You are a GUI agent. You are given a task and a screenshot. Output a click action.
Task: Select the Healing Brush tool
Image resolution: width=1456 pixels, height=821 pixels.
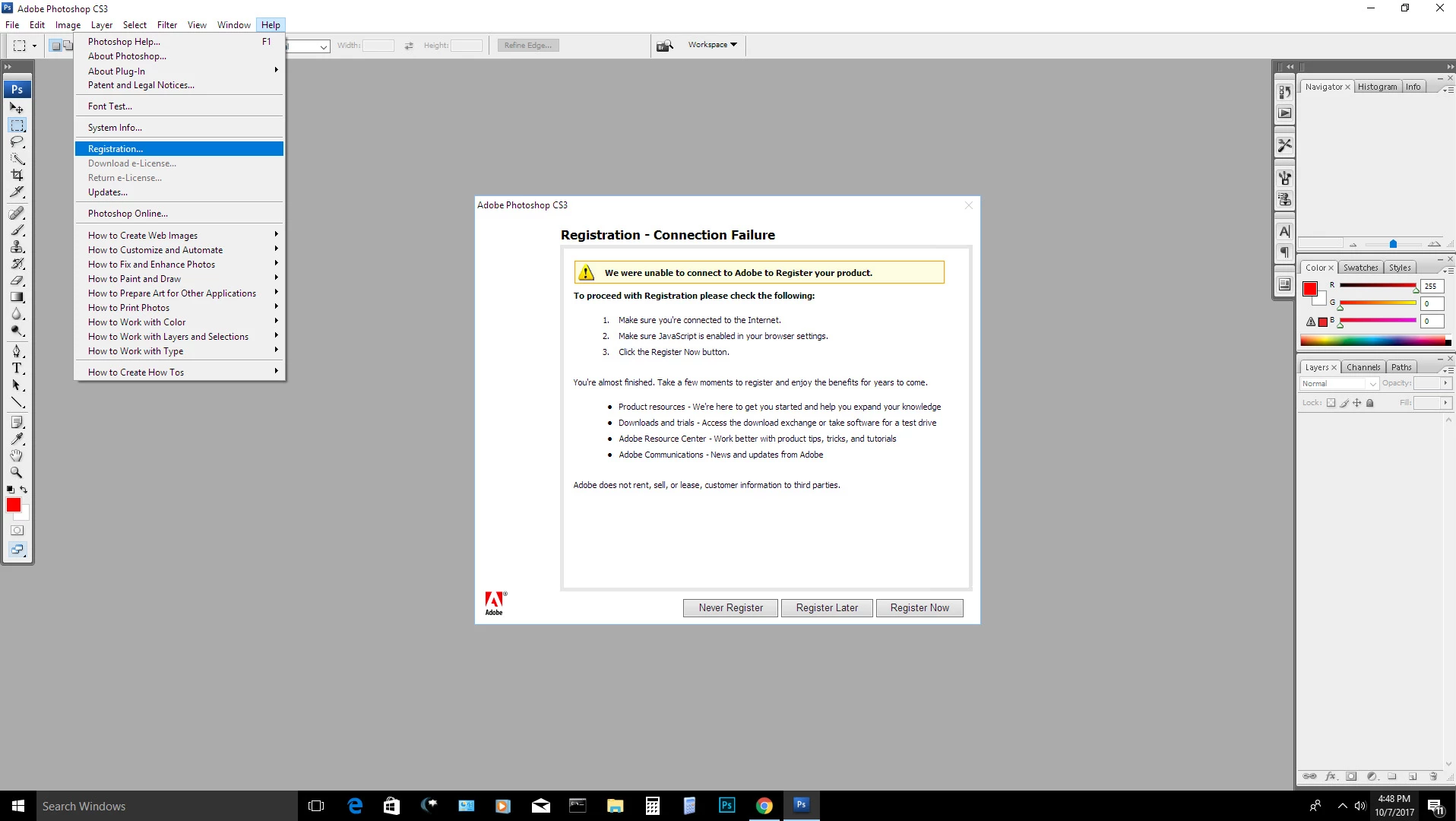click(x=17, y=213)
